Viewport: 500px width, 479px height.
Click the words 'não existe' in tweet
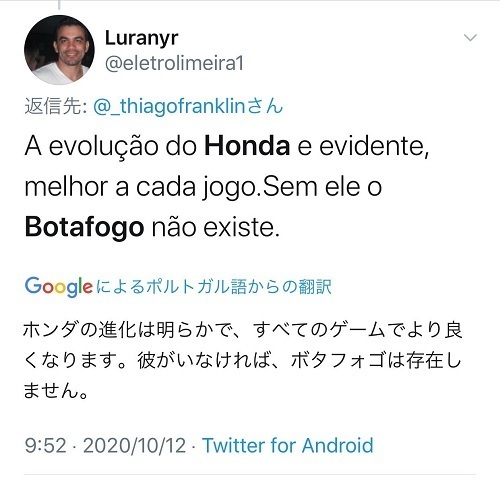[x=215, y=228]
